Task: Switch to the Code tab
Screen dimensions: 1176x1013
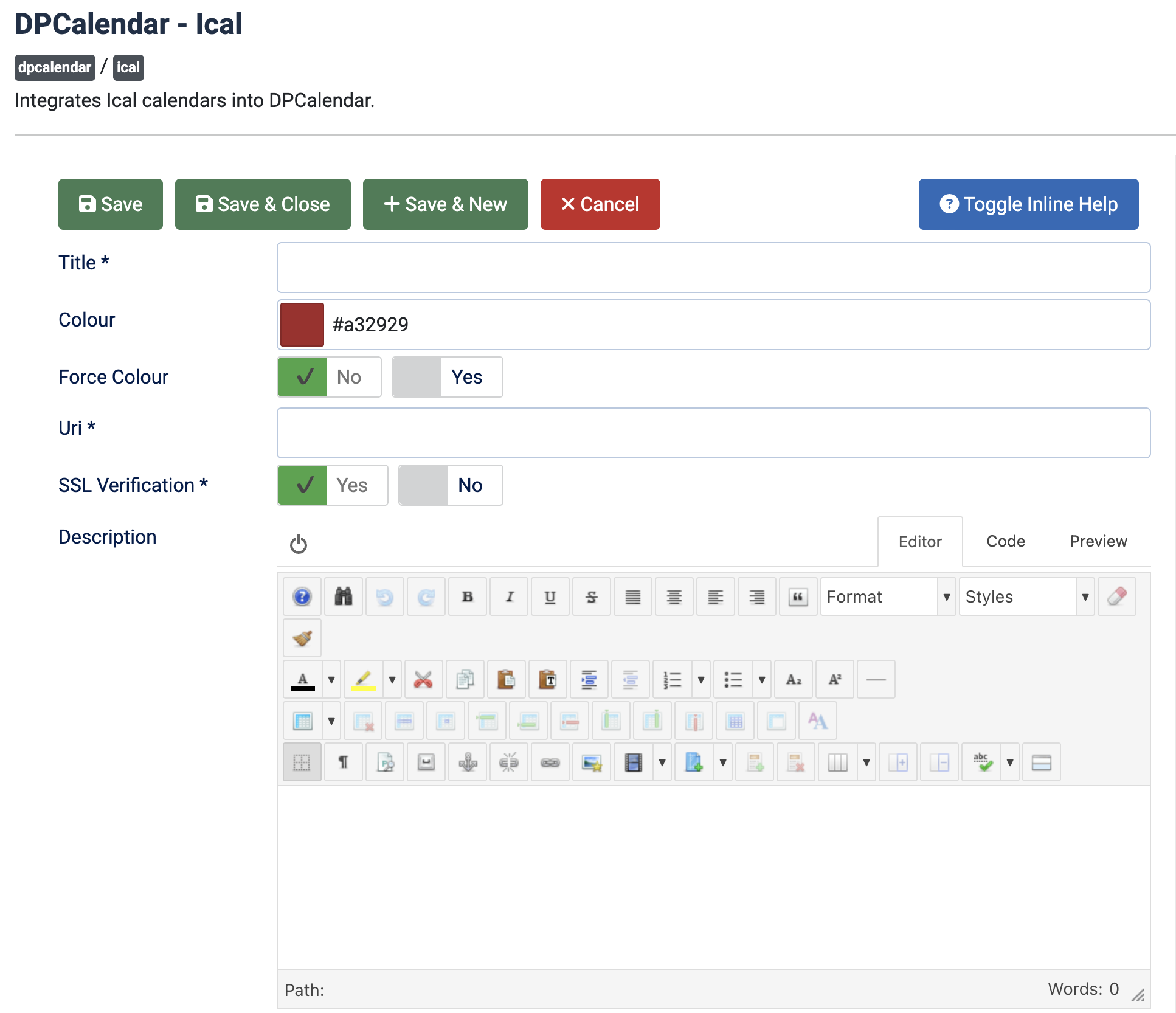Action: pyautogui.click(x=1006, y=541)
